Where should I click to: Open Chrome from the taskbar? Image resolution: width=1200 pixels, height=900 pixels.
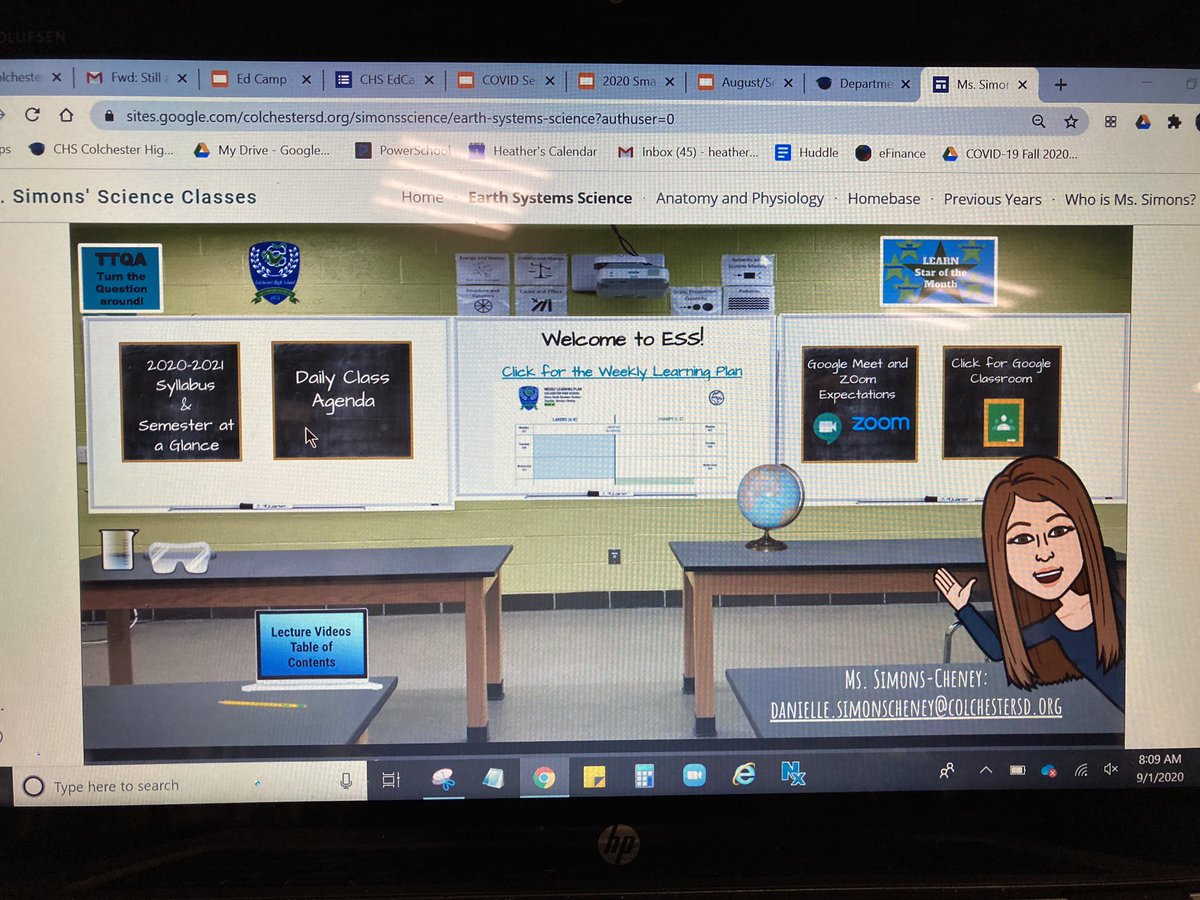tap(544, 777)
